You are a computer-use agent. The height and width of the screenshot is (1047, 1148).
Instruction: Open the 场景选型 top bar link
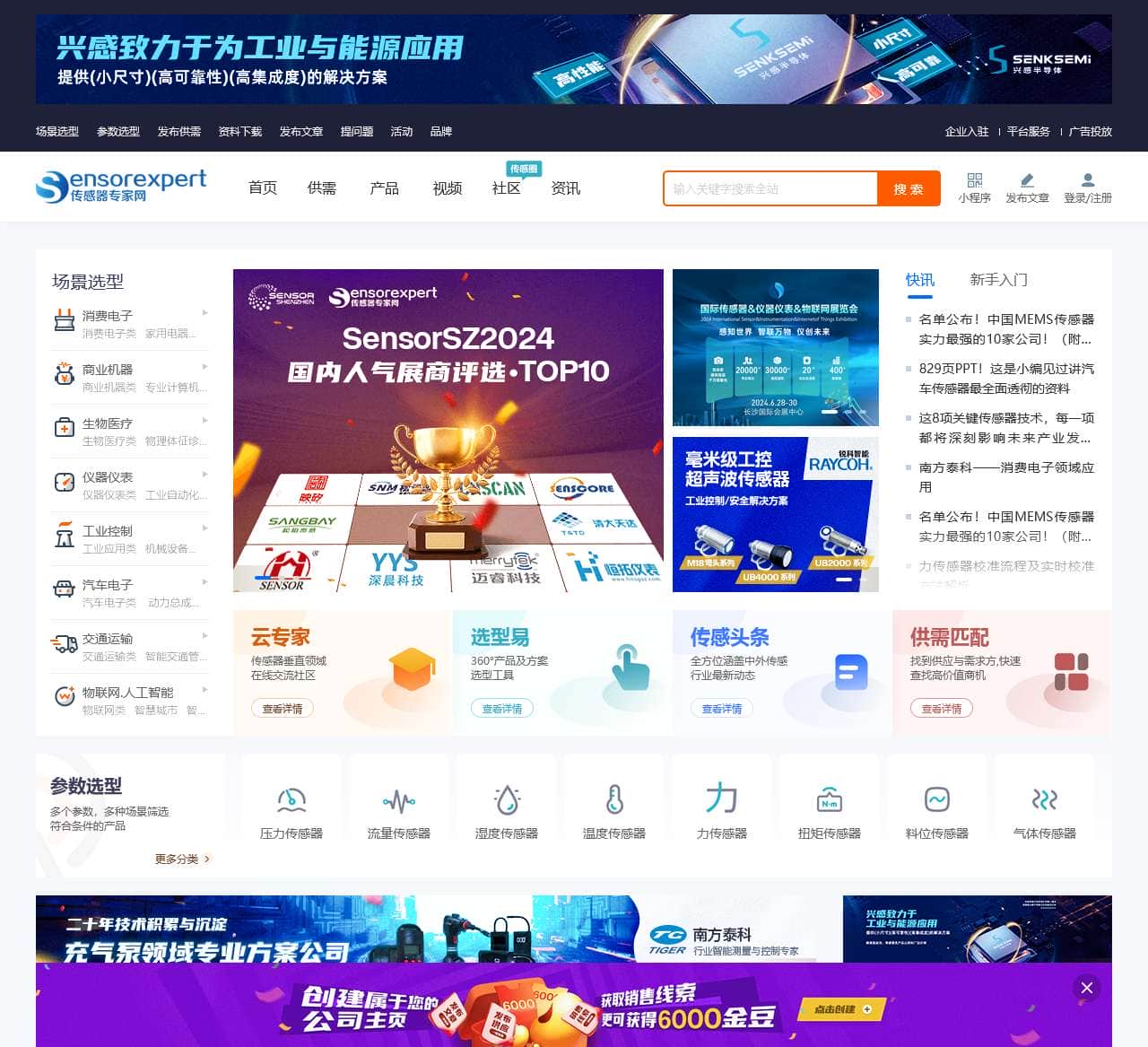[x=57, y=132]
